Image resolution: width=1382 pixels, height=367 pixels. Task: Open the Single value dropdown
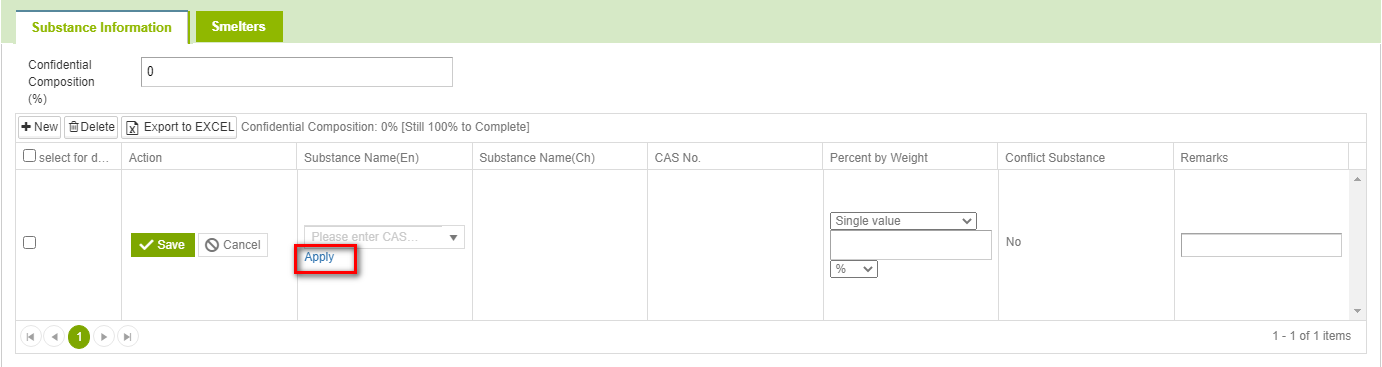coord(903,221)
